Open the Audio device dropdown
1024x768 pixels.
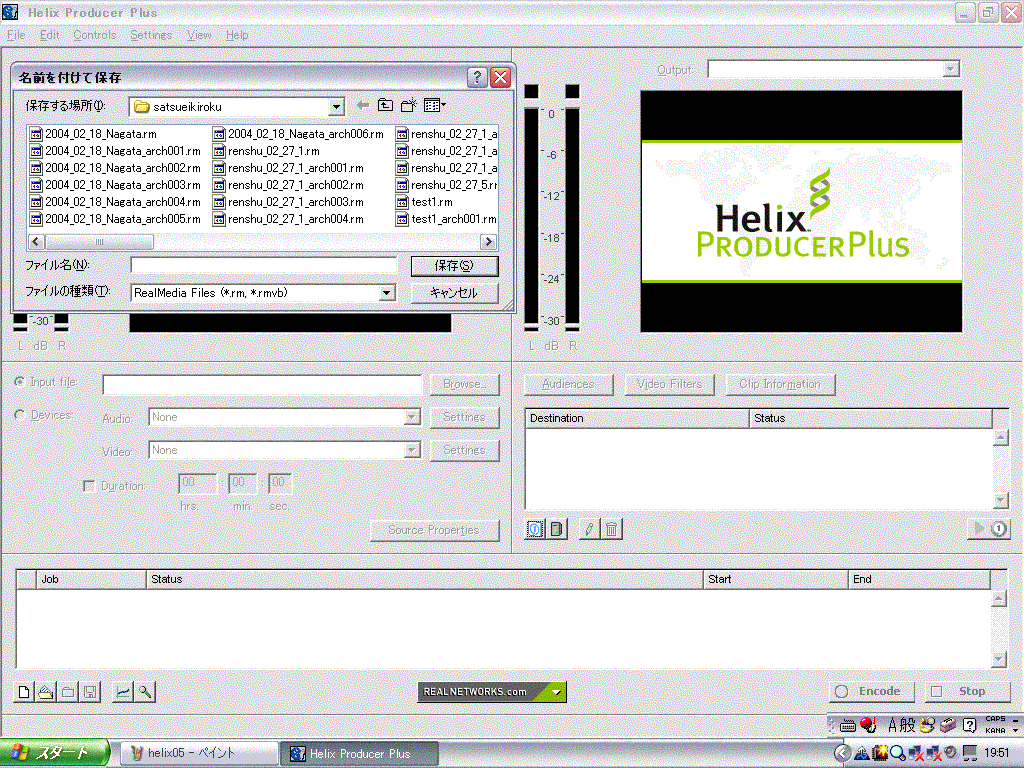pos(412,417)
